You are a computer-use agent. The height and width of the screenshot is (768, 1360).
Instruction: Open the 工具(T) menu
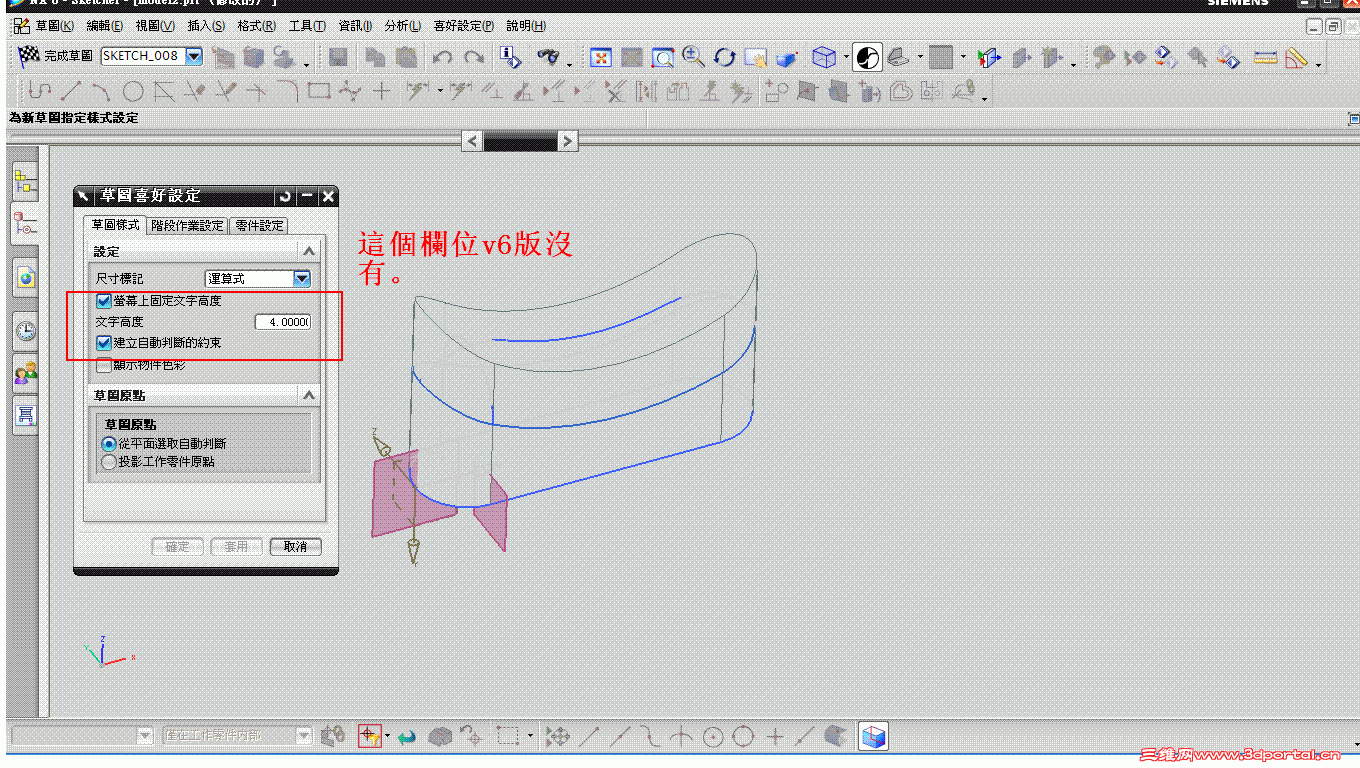(307, 26)
